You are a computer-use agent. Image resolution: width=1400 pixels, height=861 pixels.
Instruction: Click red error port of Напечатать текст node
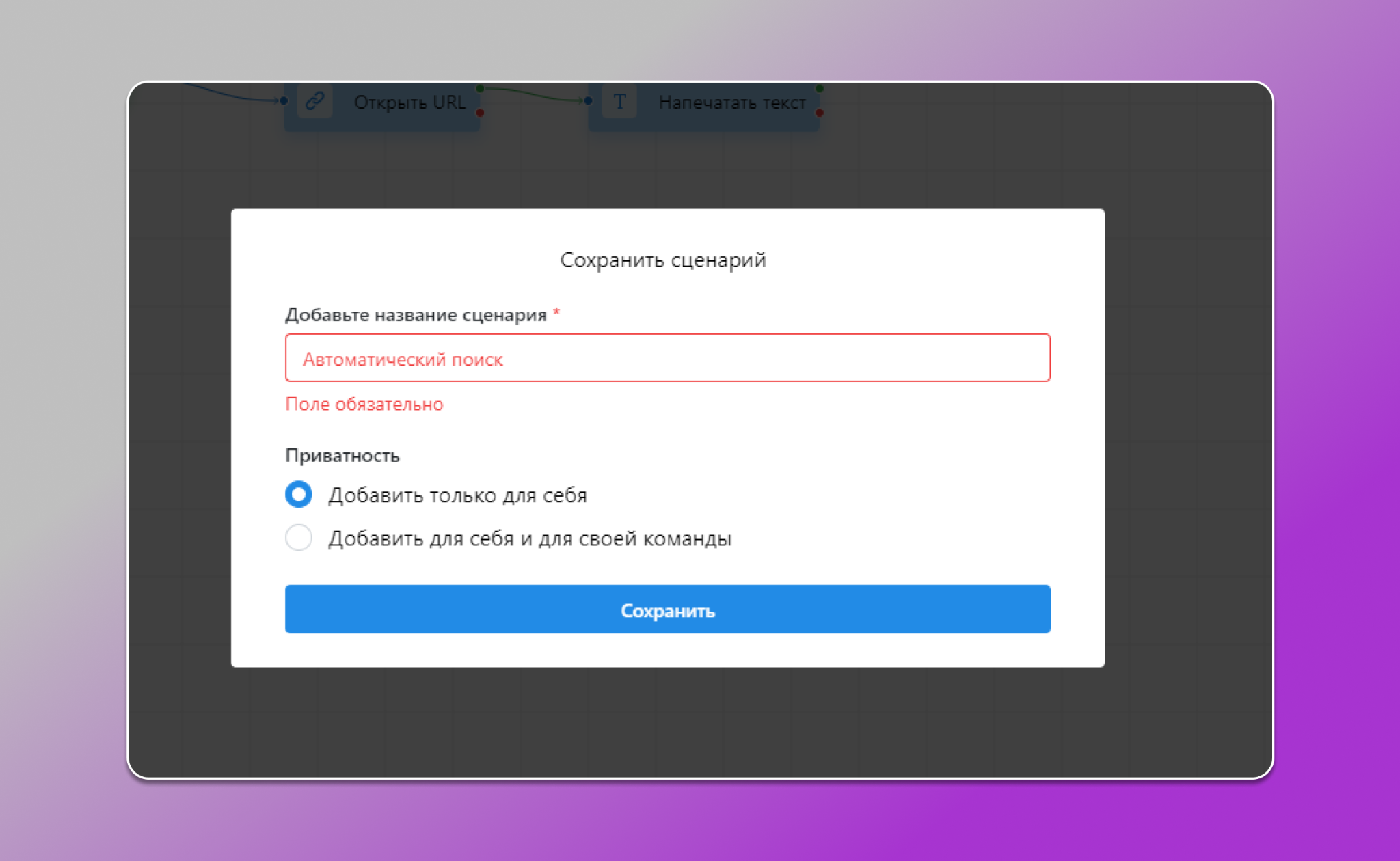click(819, 113)
